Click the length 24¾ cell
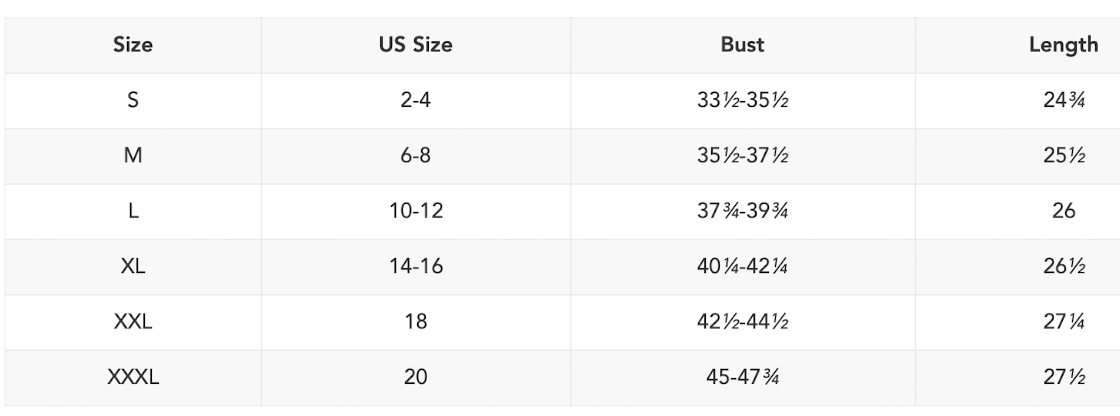This screenshot has width=1120, height=416. click(x=1064, y=101)
